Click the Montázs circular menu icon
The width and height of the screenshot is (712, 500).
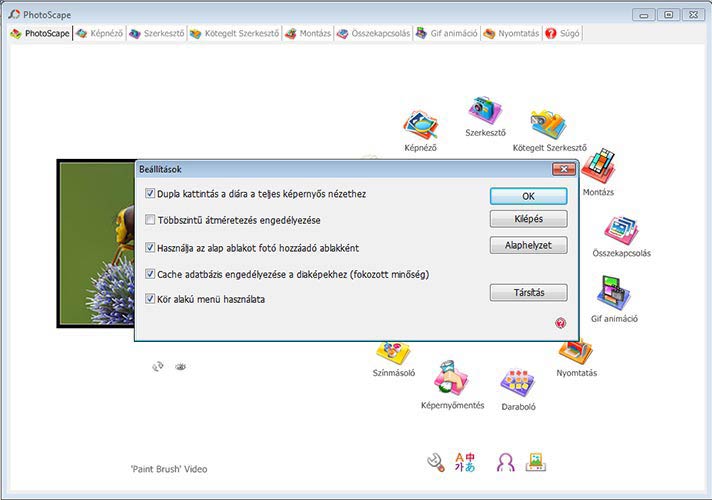tap(598, 167)
